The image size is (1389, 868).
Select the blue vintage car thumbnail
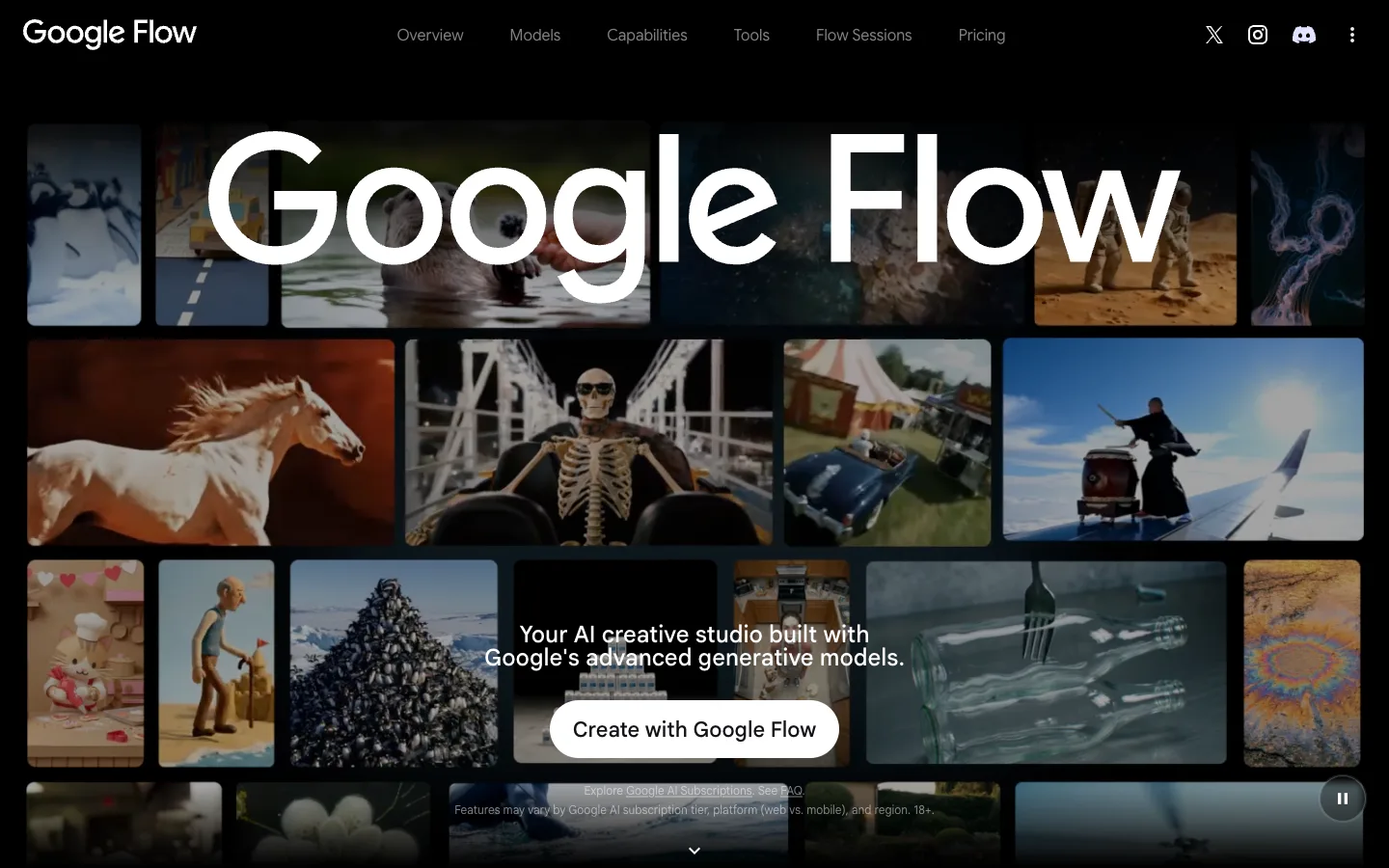click(x=887, y=442)
